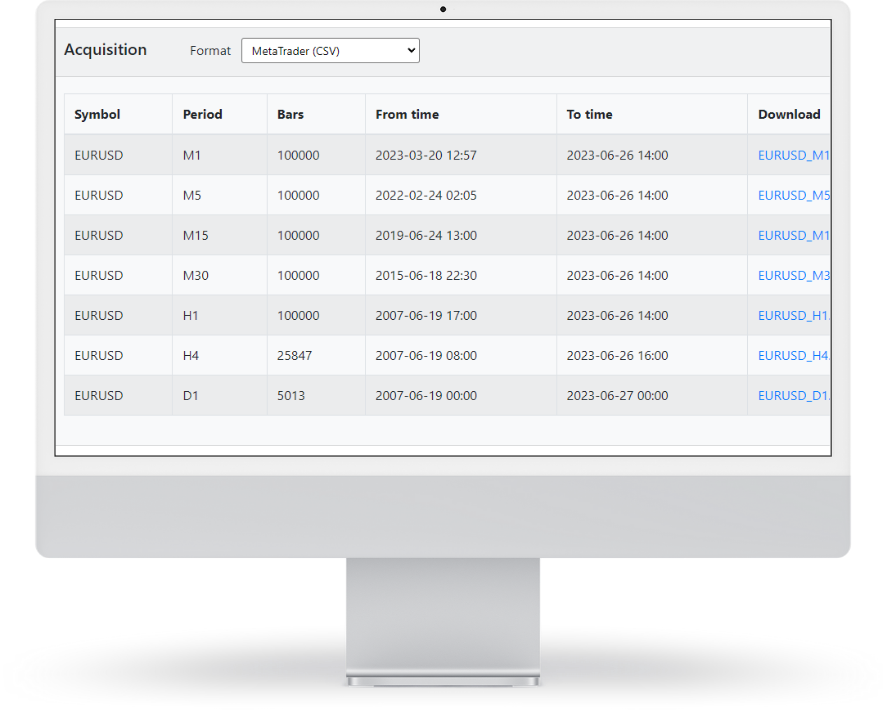Screen dimensions: 884x710
Task: Download the EURUSD H4 data file
Action: [794, 355]
